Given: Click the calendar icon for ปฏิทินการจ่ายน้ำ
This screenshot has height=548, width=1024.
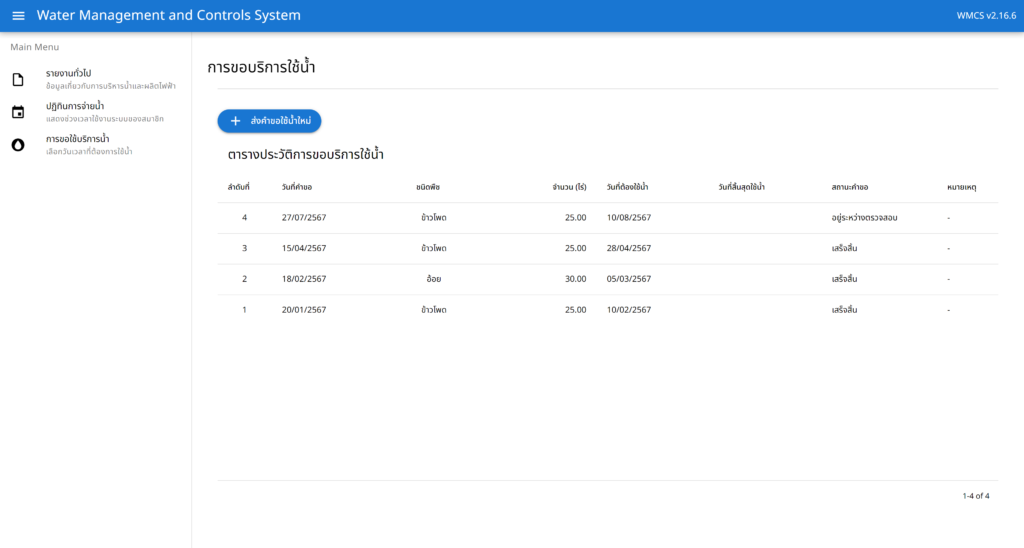Looking at the screenshot, I should [x=18, y=112].
